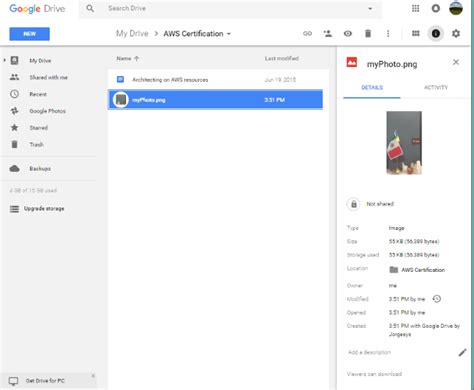This screenshot has height=390, width=474.
Task: Click the Jun 19 modified date
Action: pos(280,80)
